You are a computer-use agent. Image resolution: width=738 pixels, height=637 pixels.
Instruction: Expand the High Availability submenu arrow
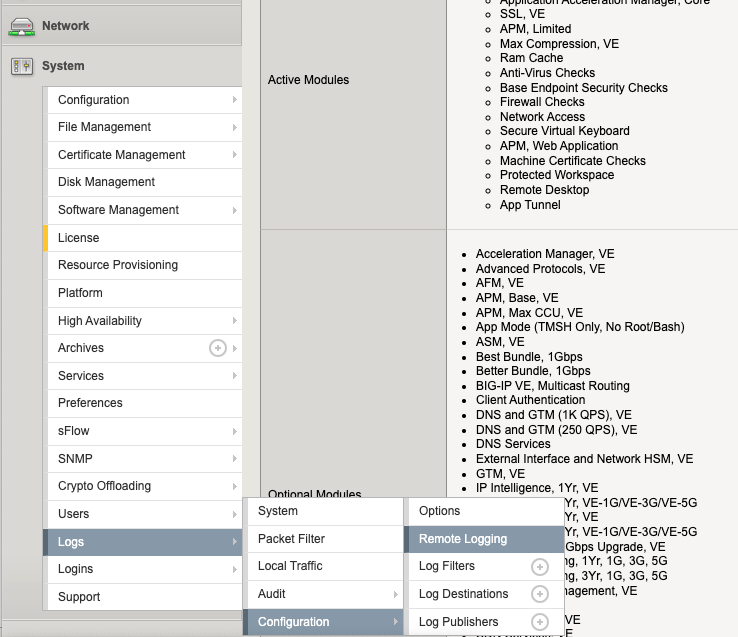click(x=234, y=321)
